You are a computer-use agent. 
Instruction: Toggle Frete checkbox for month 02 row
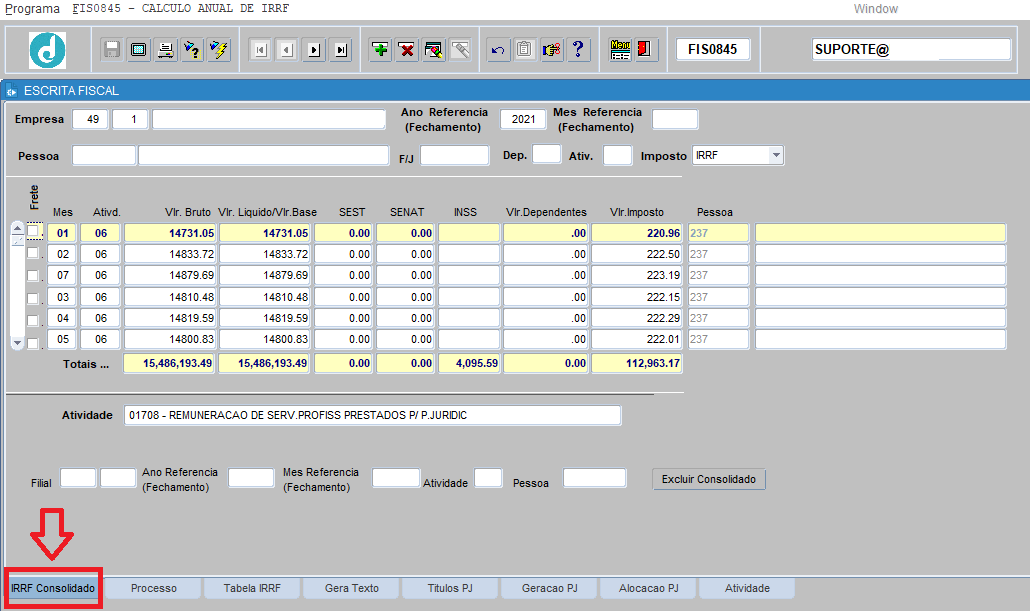click(x=33, y=253)
